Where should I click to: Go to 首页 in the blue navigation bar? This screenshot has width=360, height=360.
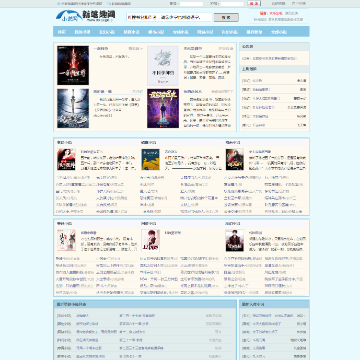(x=62, y=32)
